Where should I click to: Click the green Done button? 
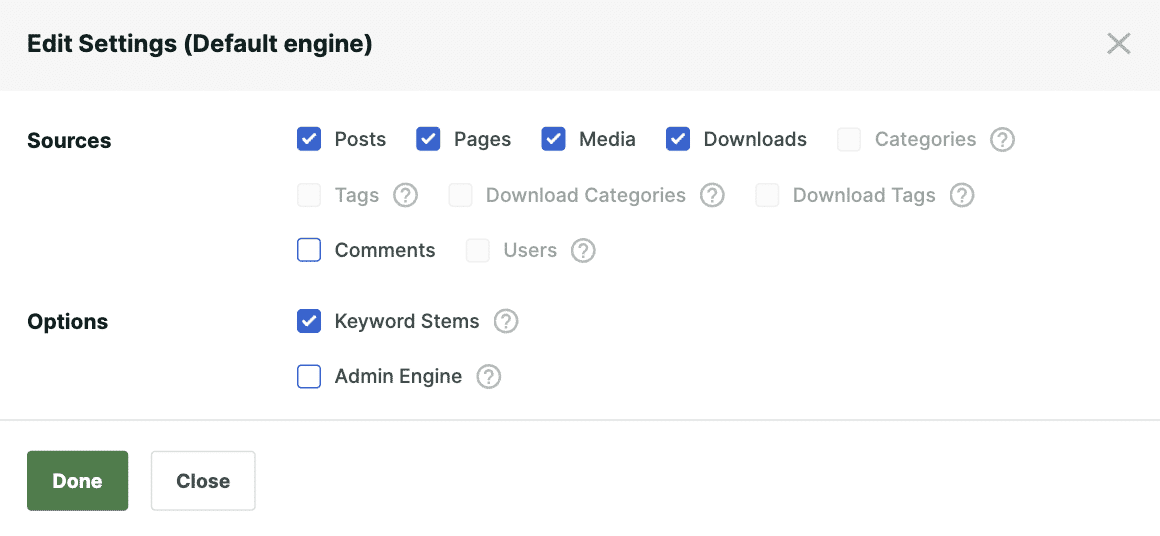[78, 481]
